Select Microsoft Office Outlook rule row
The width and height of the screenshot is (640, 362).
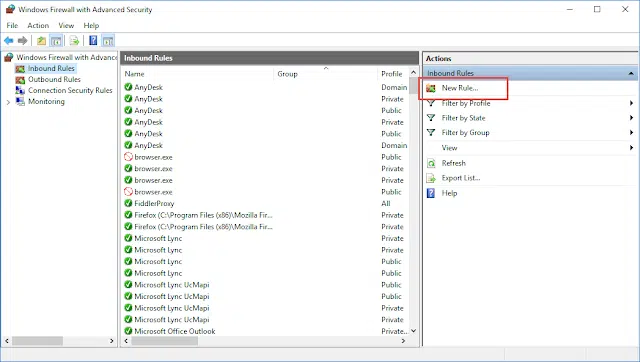[x=265, y=331]
